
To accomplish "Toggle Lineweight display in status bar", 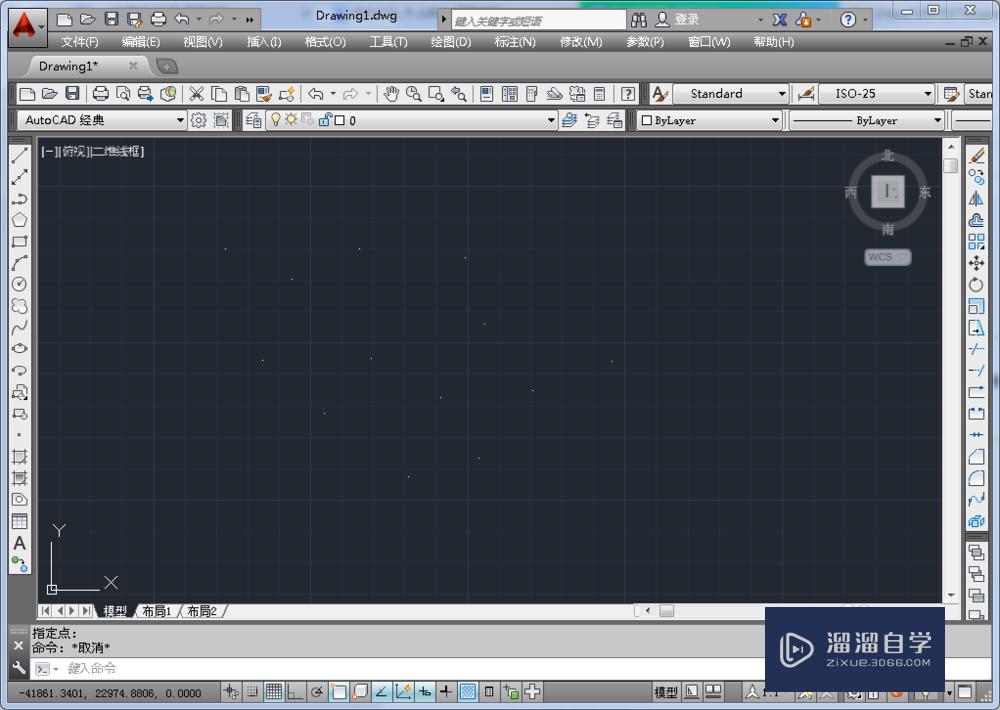I will [446, 692].
